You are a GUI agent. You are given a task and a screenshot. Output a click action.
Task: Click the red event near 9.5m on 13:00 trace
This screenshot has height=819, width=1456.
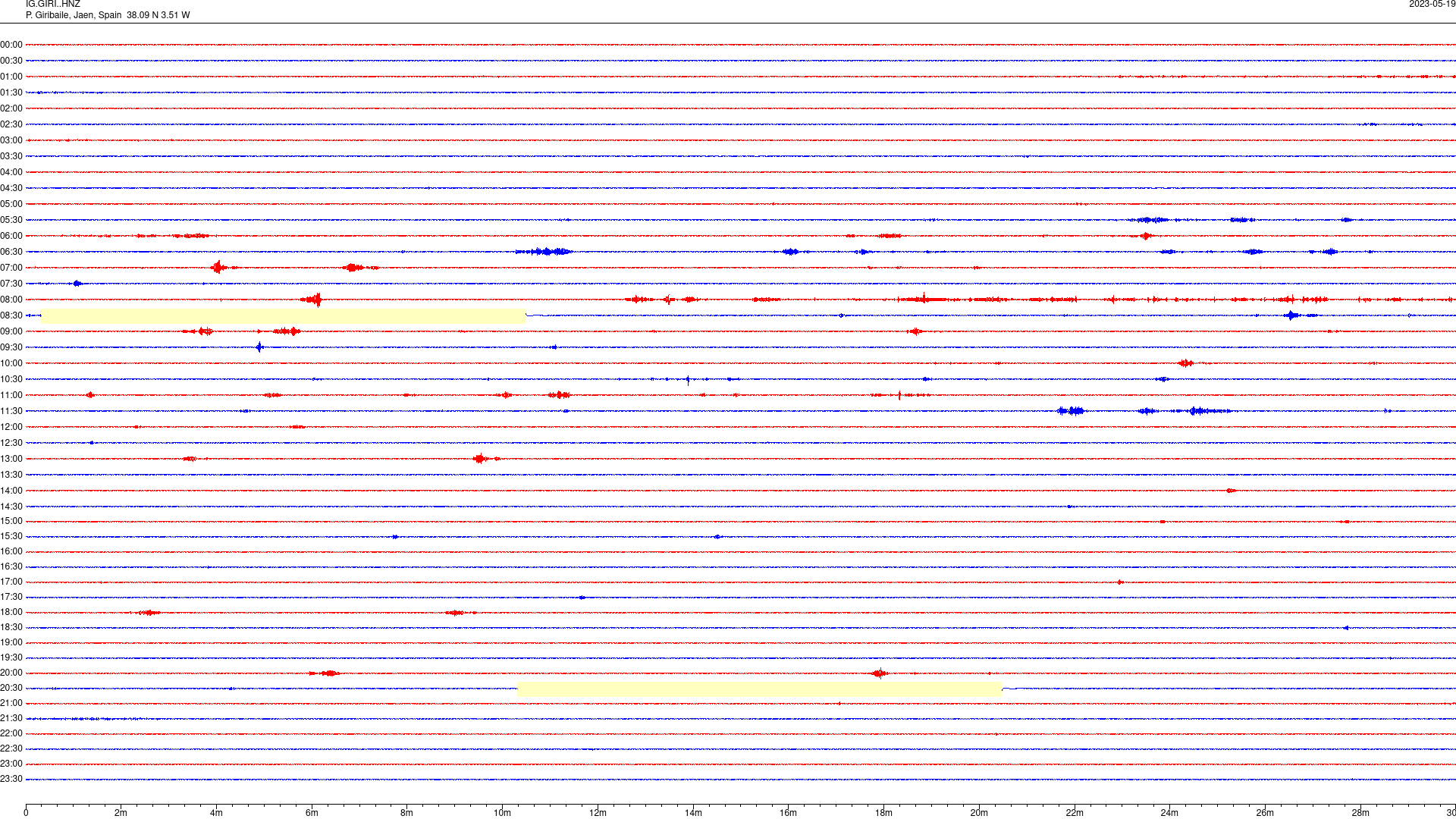click(x=481, y=459)
